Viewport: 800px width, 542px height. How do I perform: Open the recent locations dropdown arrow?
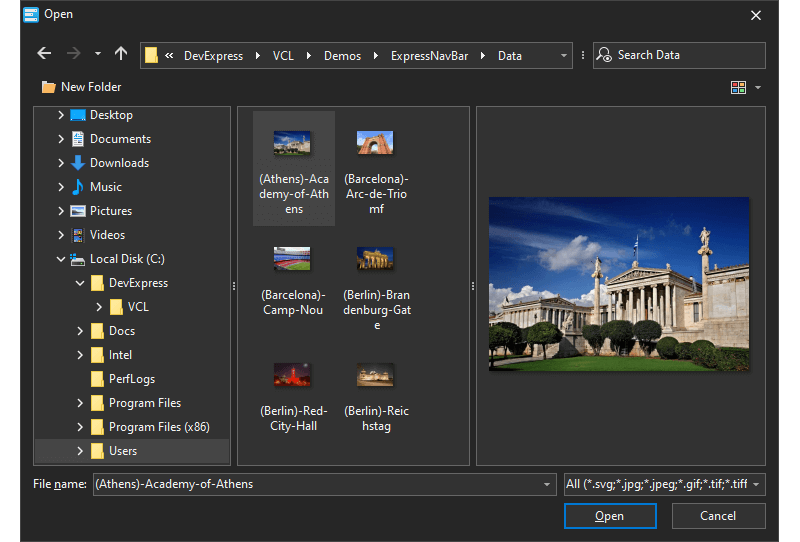click(97, 54)
